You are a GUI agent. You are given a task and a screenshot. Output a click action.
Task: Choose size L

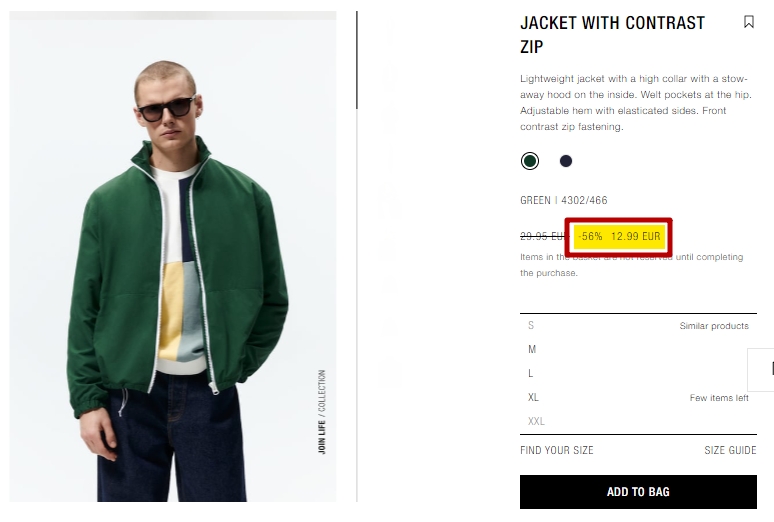[x=531, y=373]
